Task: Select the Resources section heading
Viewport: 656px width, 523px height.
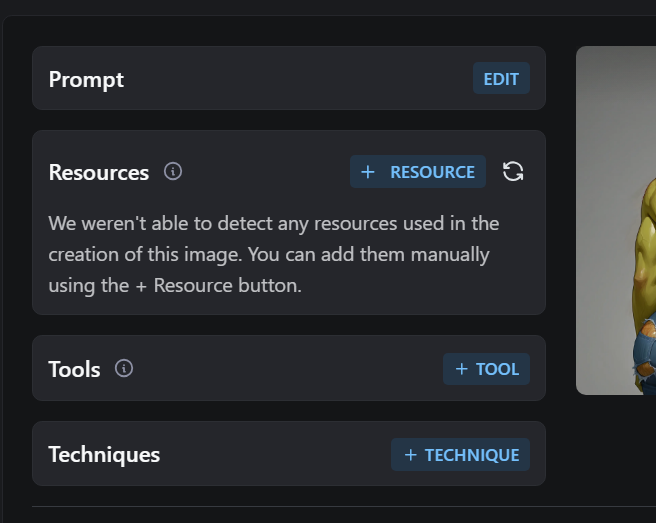Action: 99,172
